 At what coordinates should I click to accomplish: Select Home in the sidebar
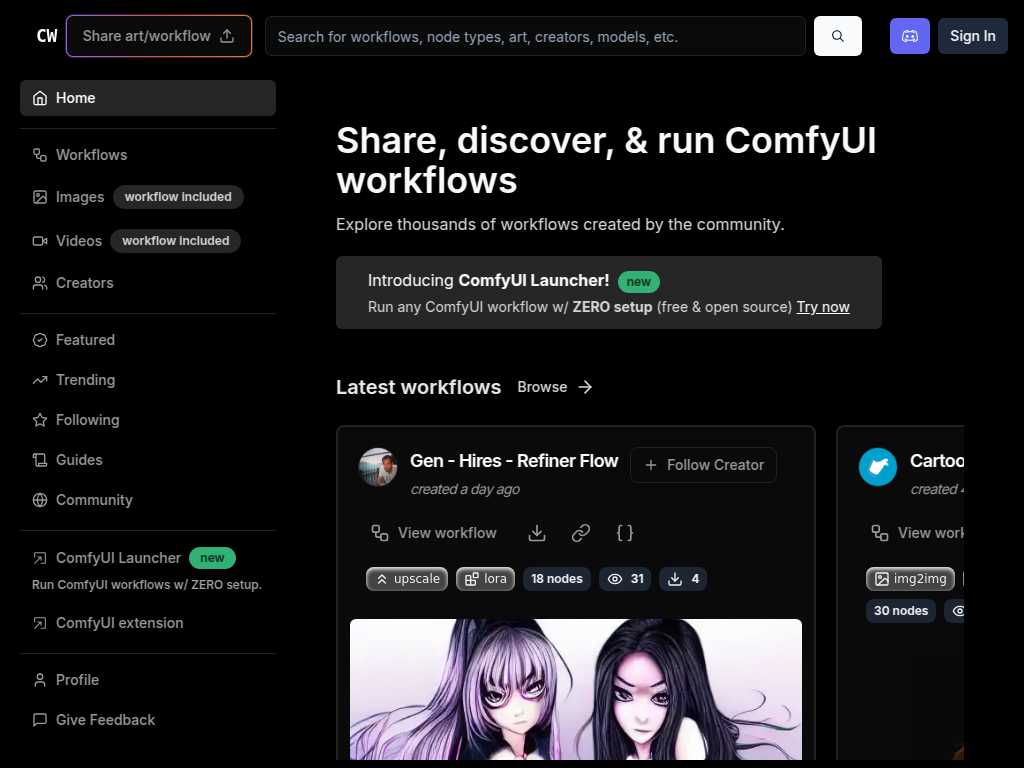148,98
